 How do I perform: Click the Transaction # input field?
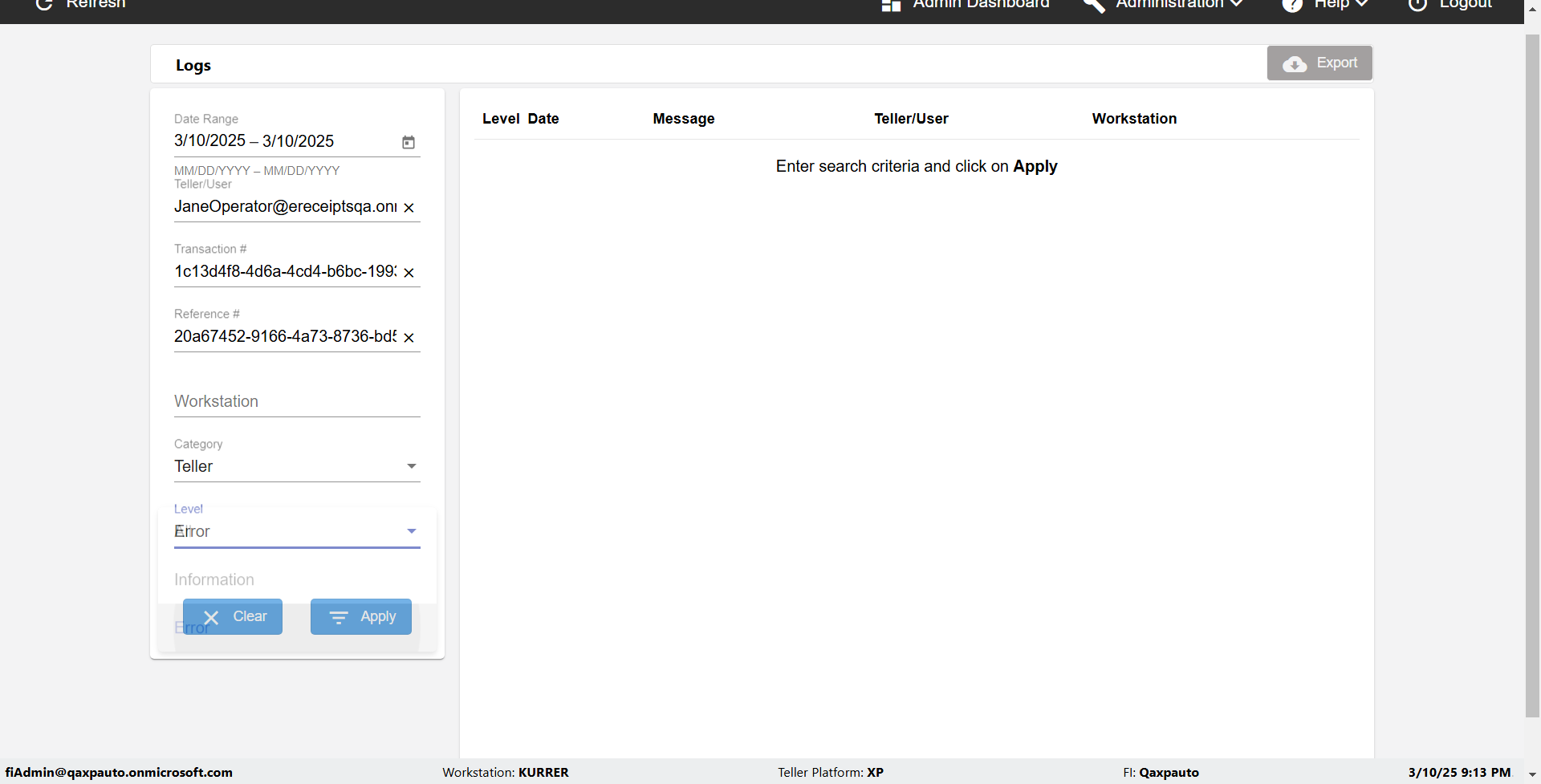tap(286, 272)
